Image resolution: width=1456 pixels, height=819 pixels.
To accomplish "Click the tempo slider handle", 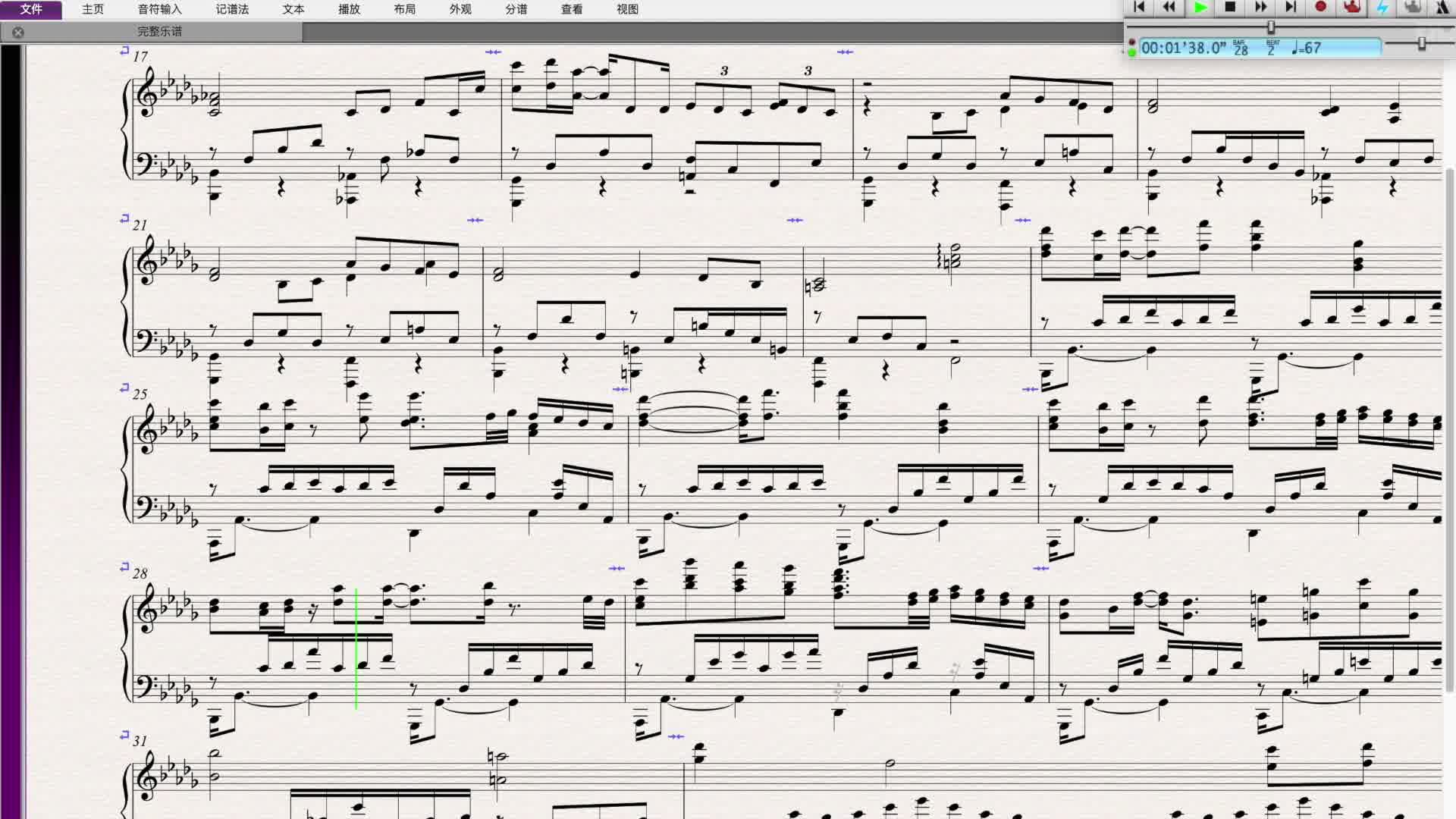I will click(1422, 44).
